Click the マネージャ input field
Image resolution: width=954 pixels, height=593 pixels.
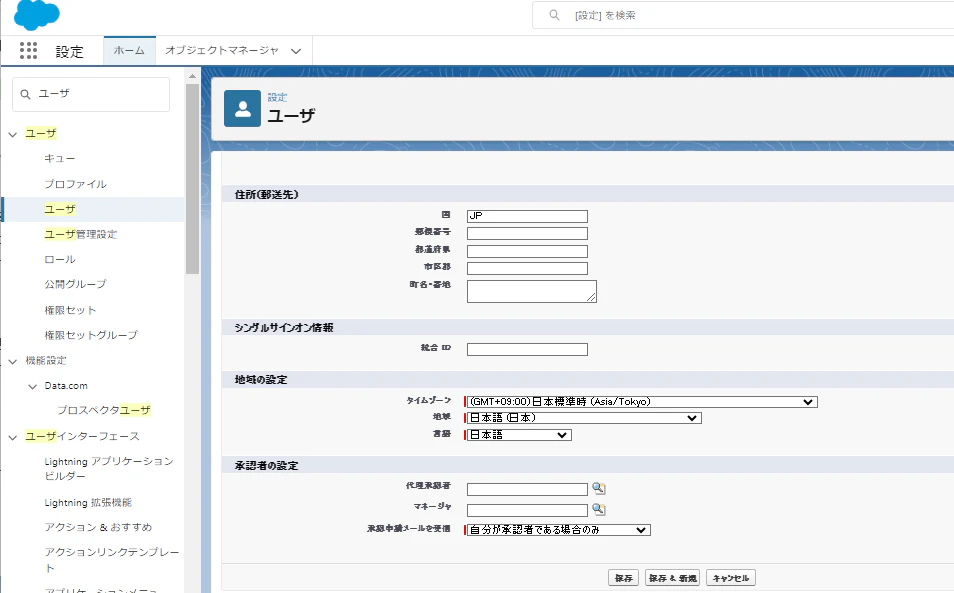[527, 510]
